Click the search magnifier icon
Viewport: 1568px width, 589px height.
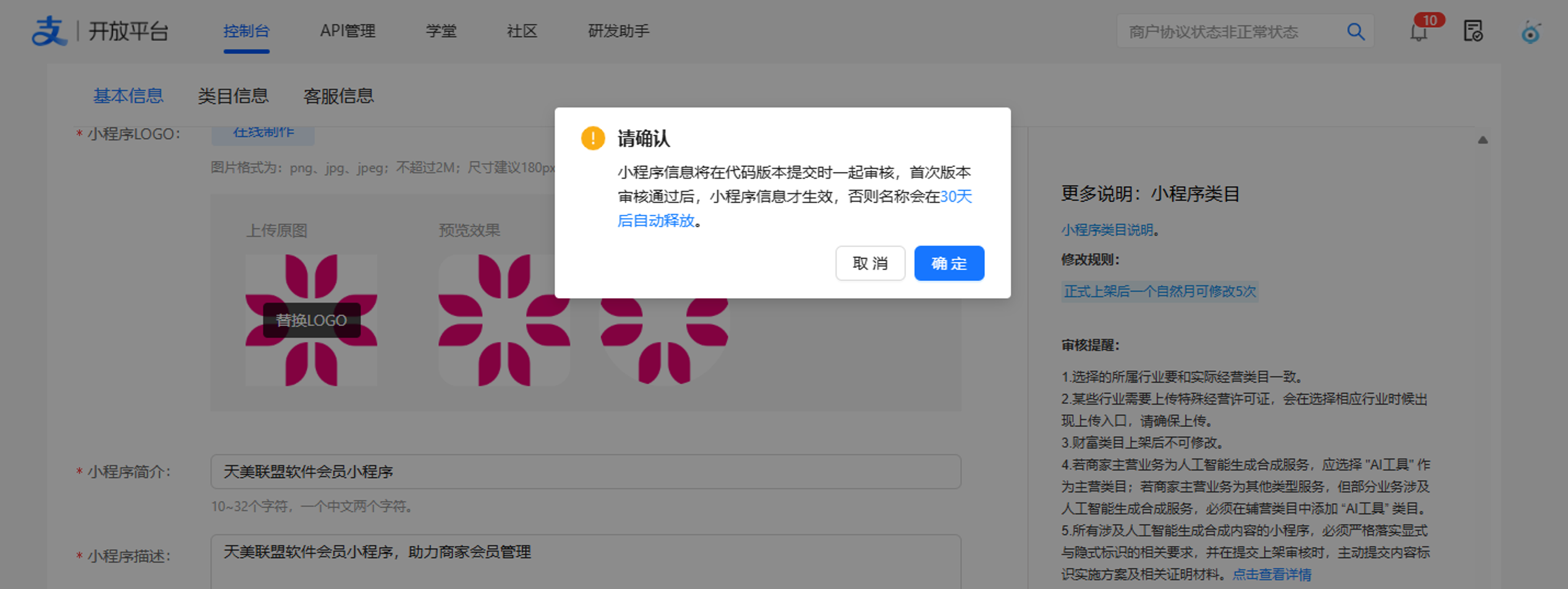[x=1355, y=31]
